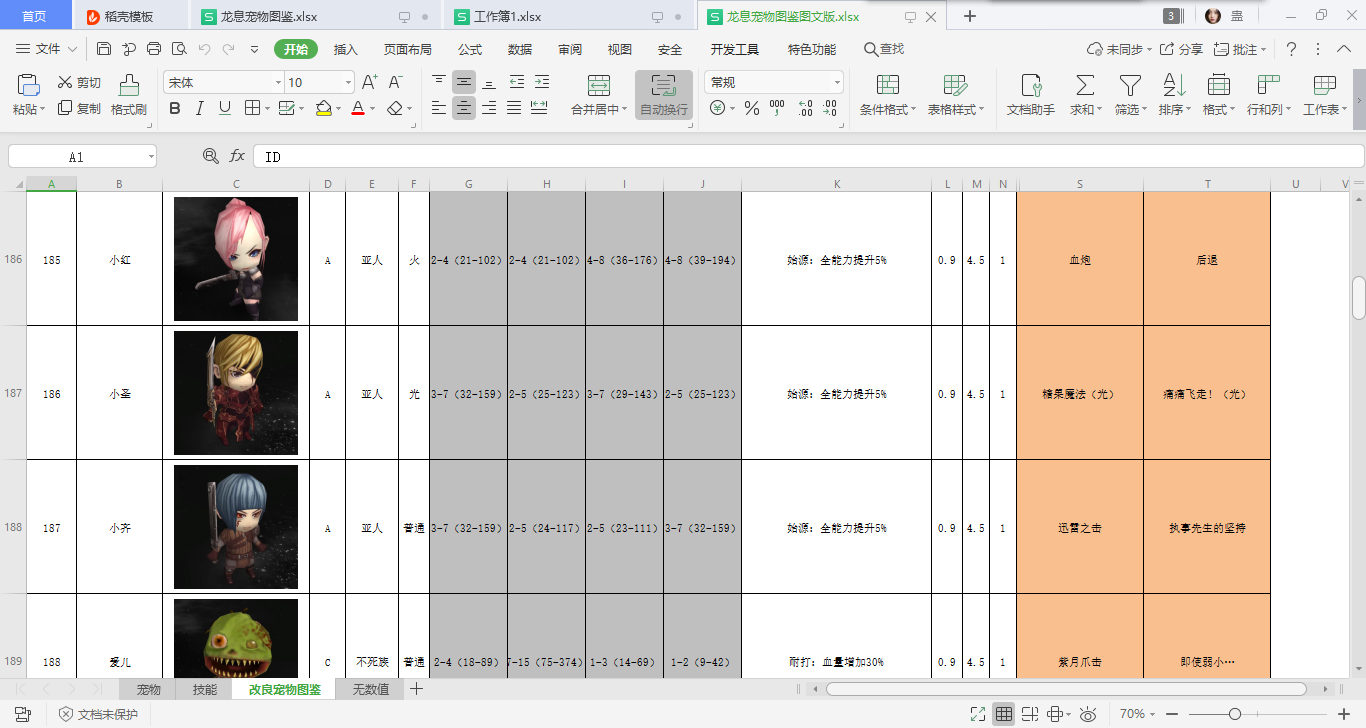1366x728 pixels.
Task: Open the 数据 ribbon tab
Action: pyautogui.click(x=520, y=49)
